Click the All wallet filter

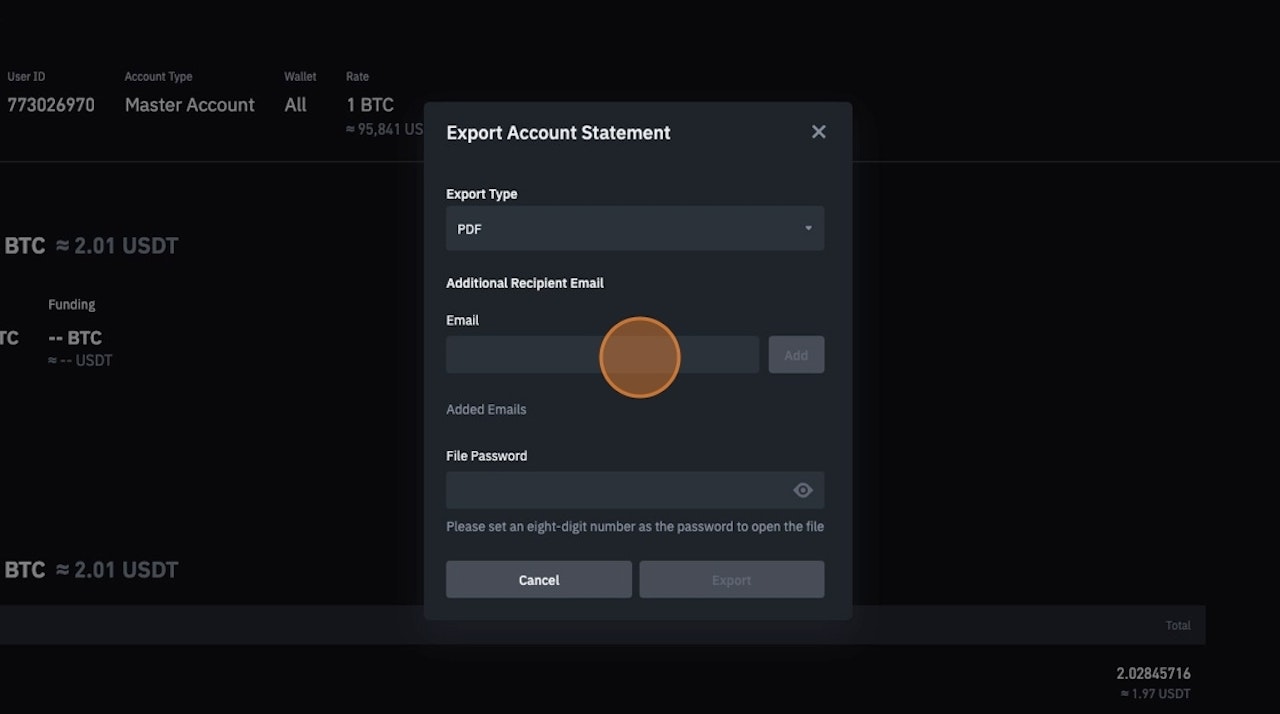pyautogui.click(x=294, y=104)
